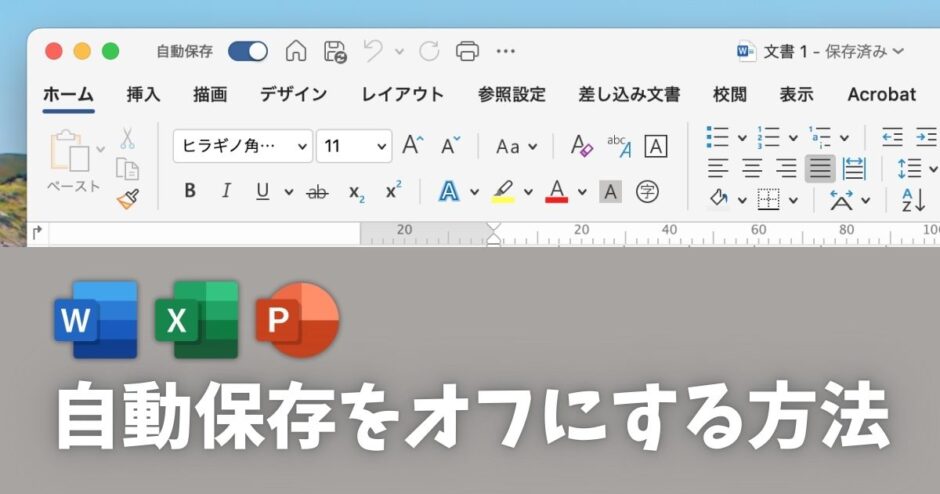Click the cut scissors icon
Screen dimensions: 940x494
pyautogui.click(x=127, y=138)
